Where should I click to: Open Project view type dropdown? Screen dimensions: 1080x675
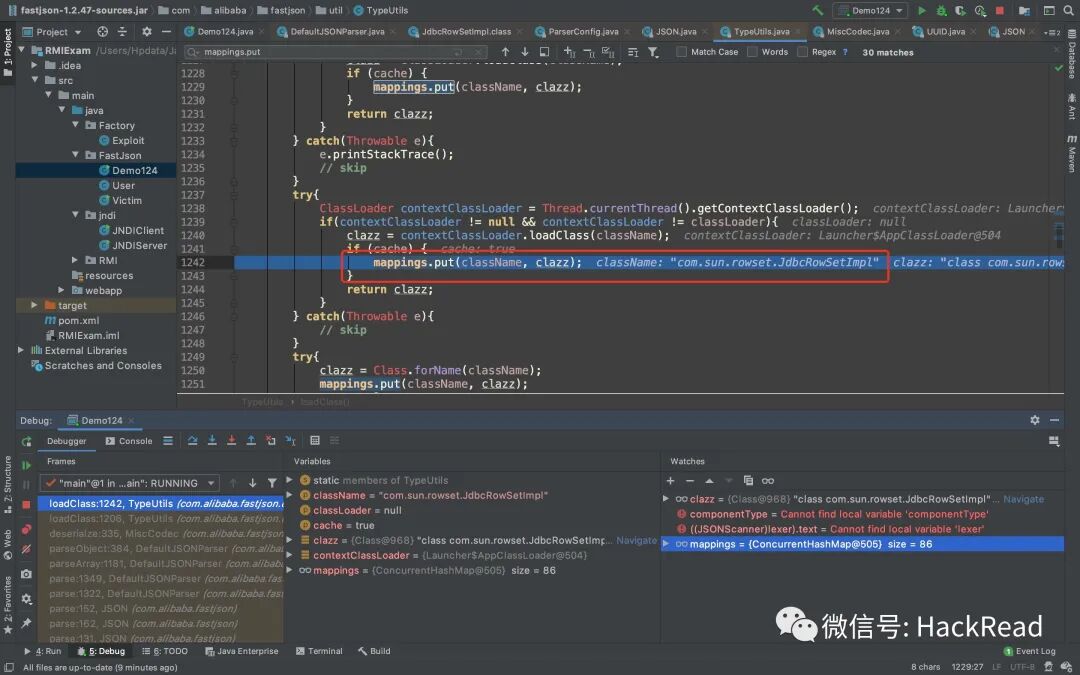coord(78,32)
